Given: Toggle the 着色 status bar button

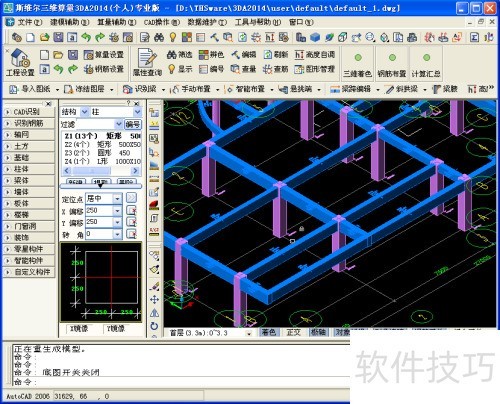Looking at the screenshot, I should [x=269, y=332].
